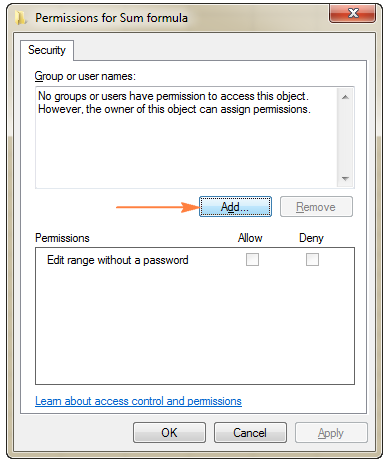Click the folder icon in the title bar
387x463 pixels.
coord(21,18)
